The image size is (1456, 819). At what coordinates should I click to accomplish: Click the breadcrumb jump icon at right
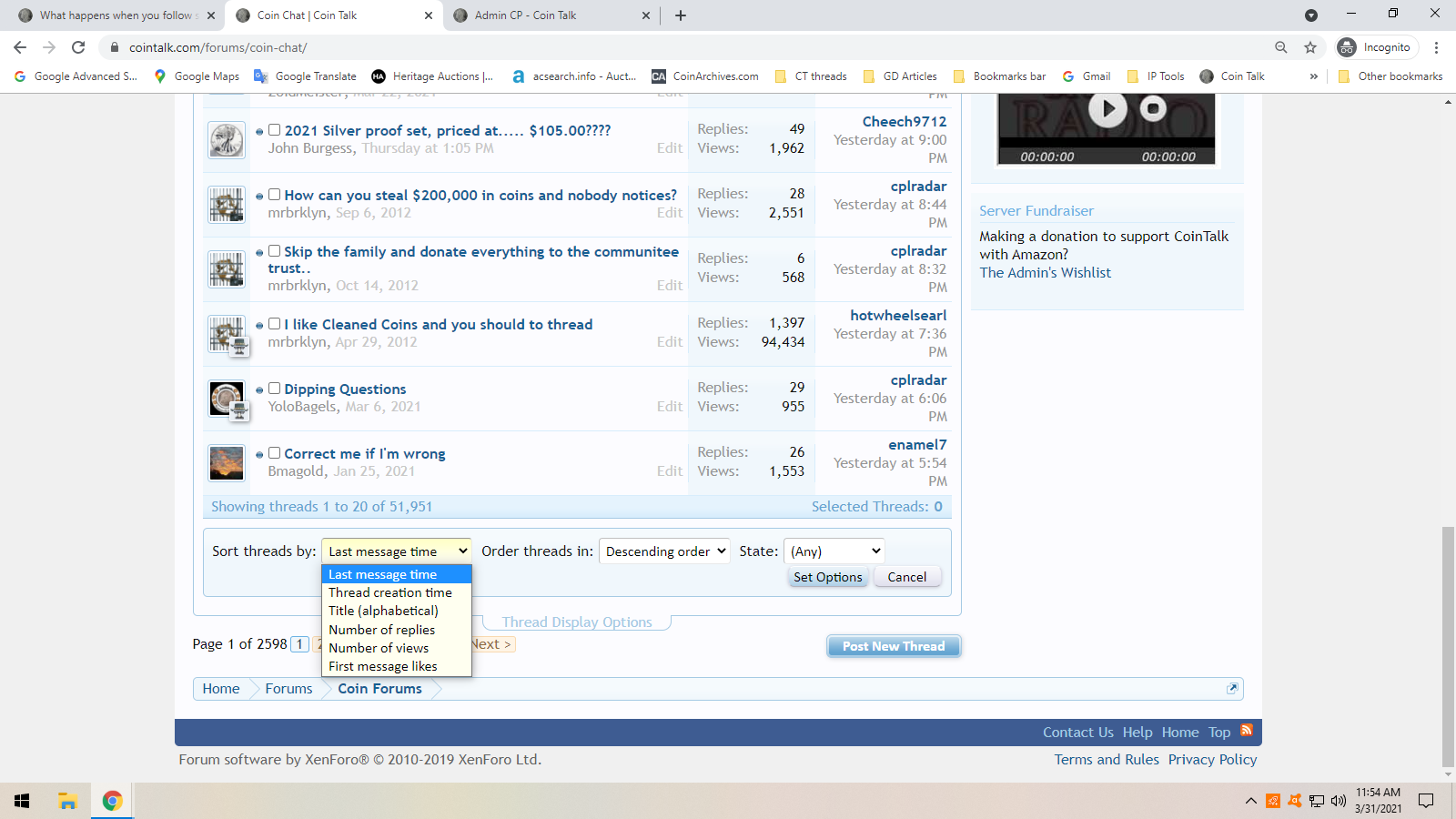(1232, 688)
